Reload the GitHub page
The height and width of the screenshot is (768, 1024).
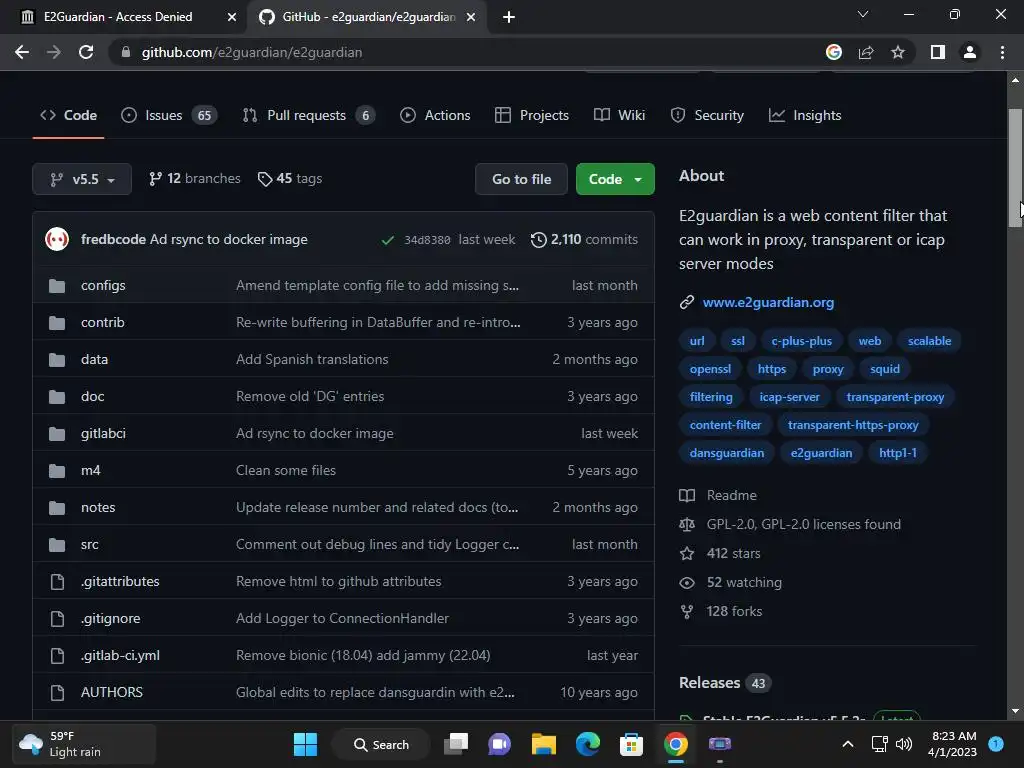(86, 52)
